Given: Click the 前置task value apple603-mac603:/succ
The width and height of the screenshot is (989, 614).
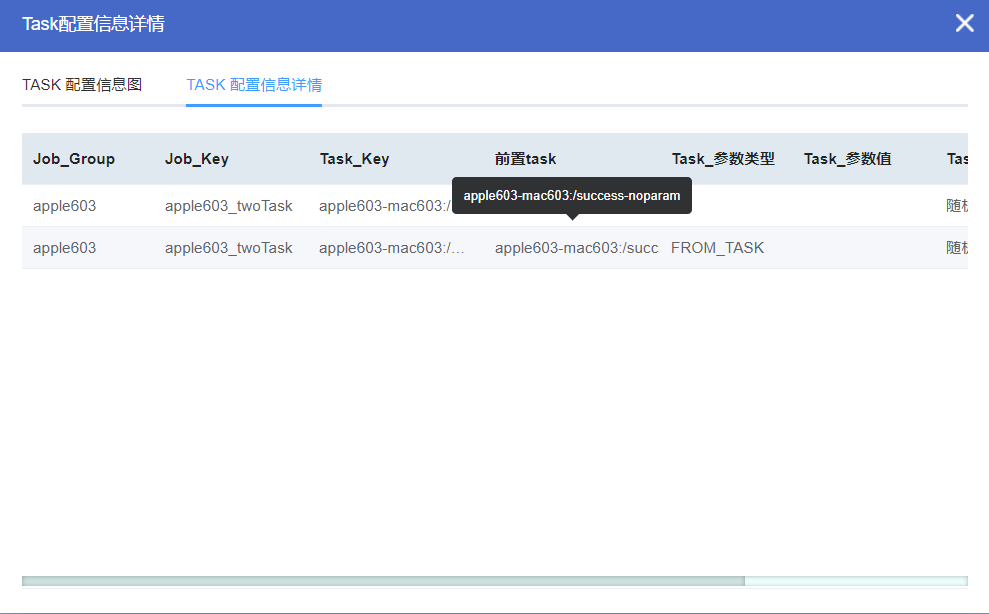Looking at the screenshot, I should (x=576, y=247).
